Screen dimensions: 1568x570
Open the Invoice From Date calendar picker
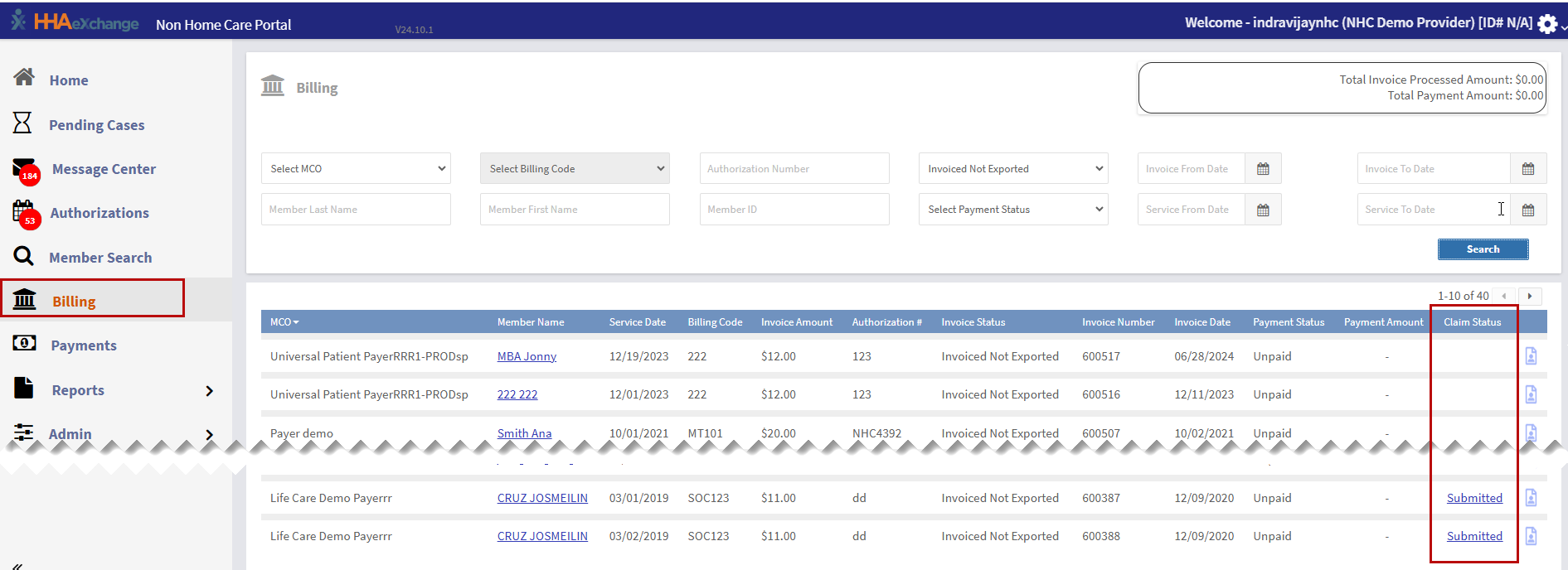[1263, 169]
